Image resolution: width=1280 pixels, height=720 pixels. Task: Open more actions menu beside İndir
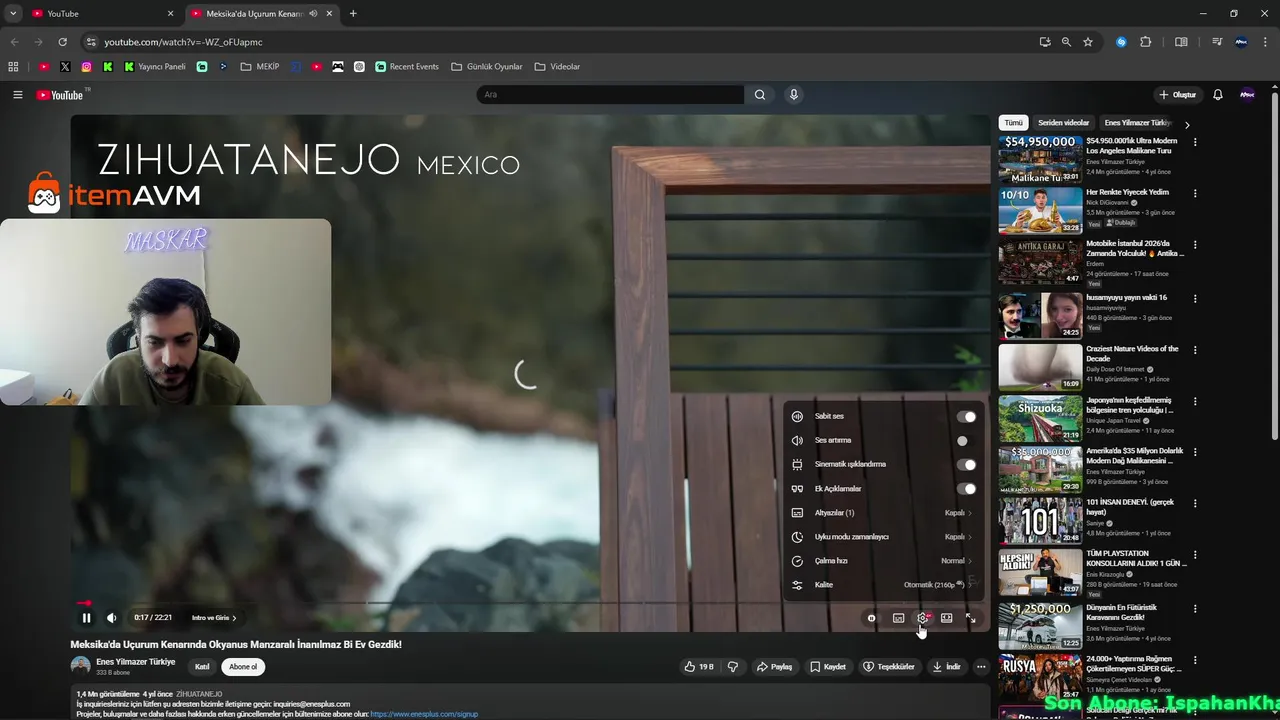(x=981, y=667)
